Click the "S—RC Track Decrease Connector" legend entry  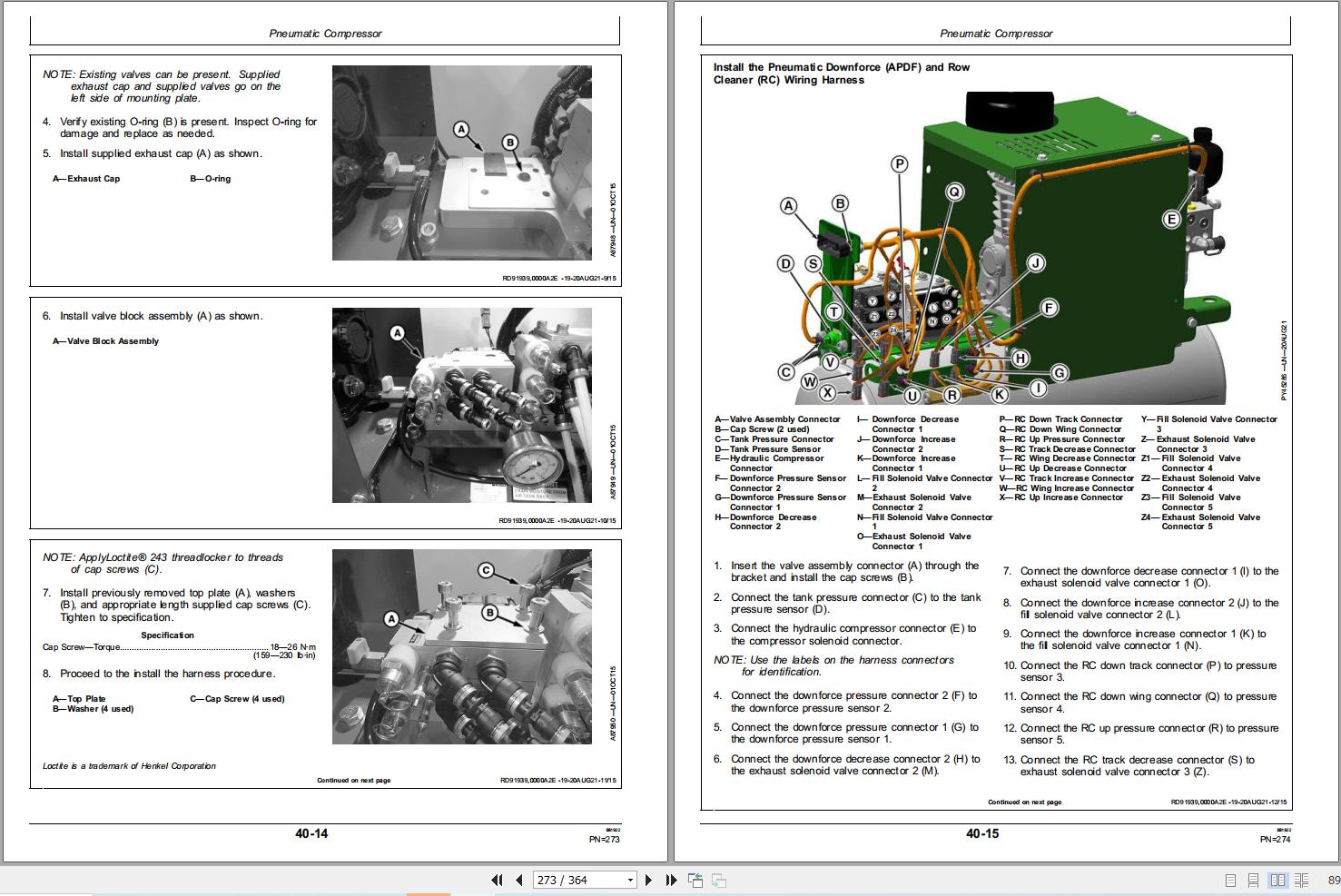coord(1068,449)
